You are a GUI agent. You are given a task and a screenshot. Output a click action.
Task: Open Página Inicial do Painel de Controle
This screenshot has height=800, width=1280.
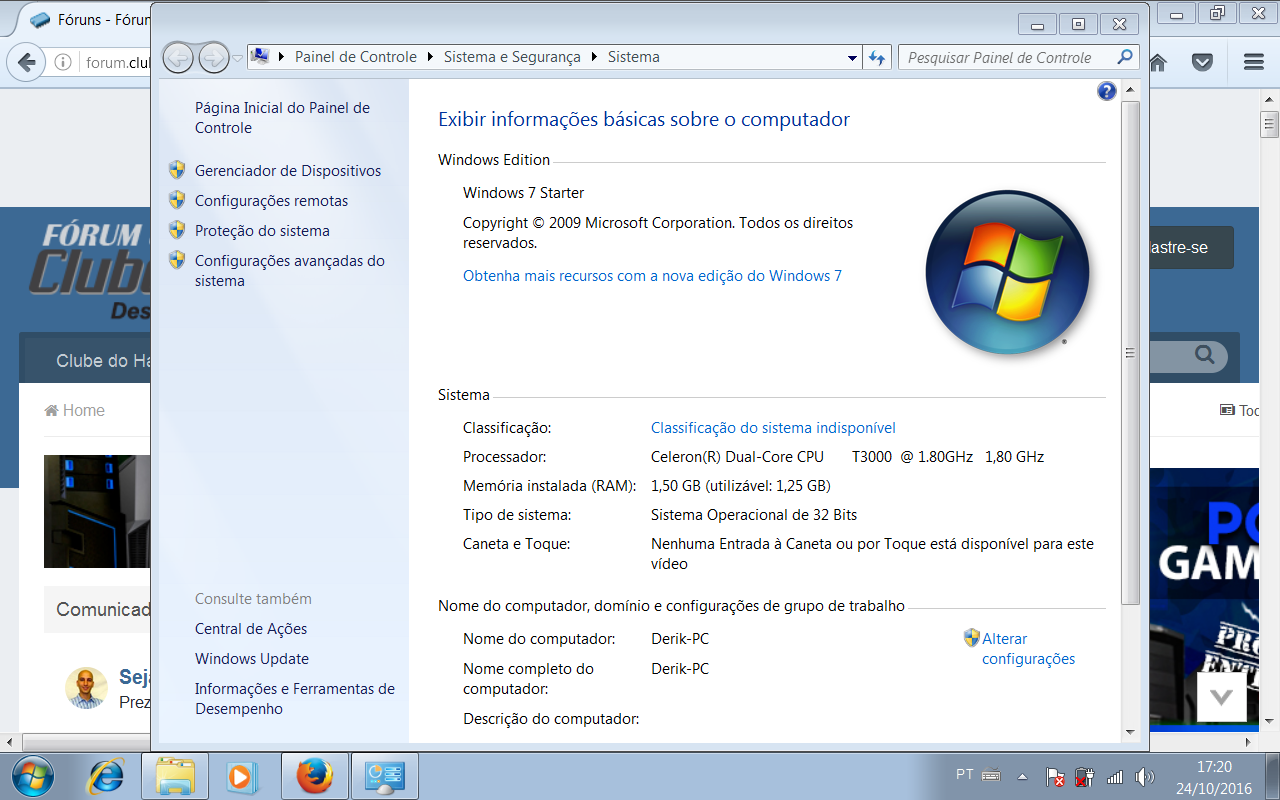282,118
